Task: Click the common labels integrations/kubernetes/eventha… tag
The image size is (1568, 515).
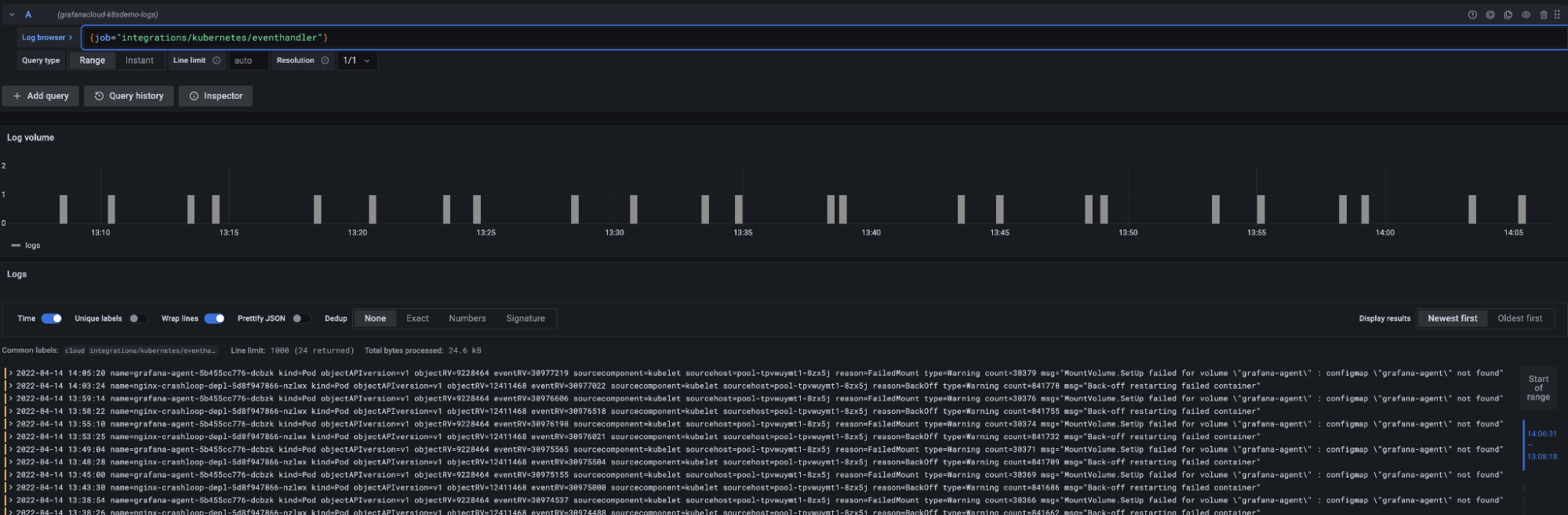Action: coord(152,350)
